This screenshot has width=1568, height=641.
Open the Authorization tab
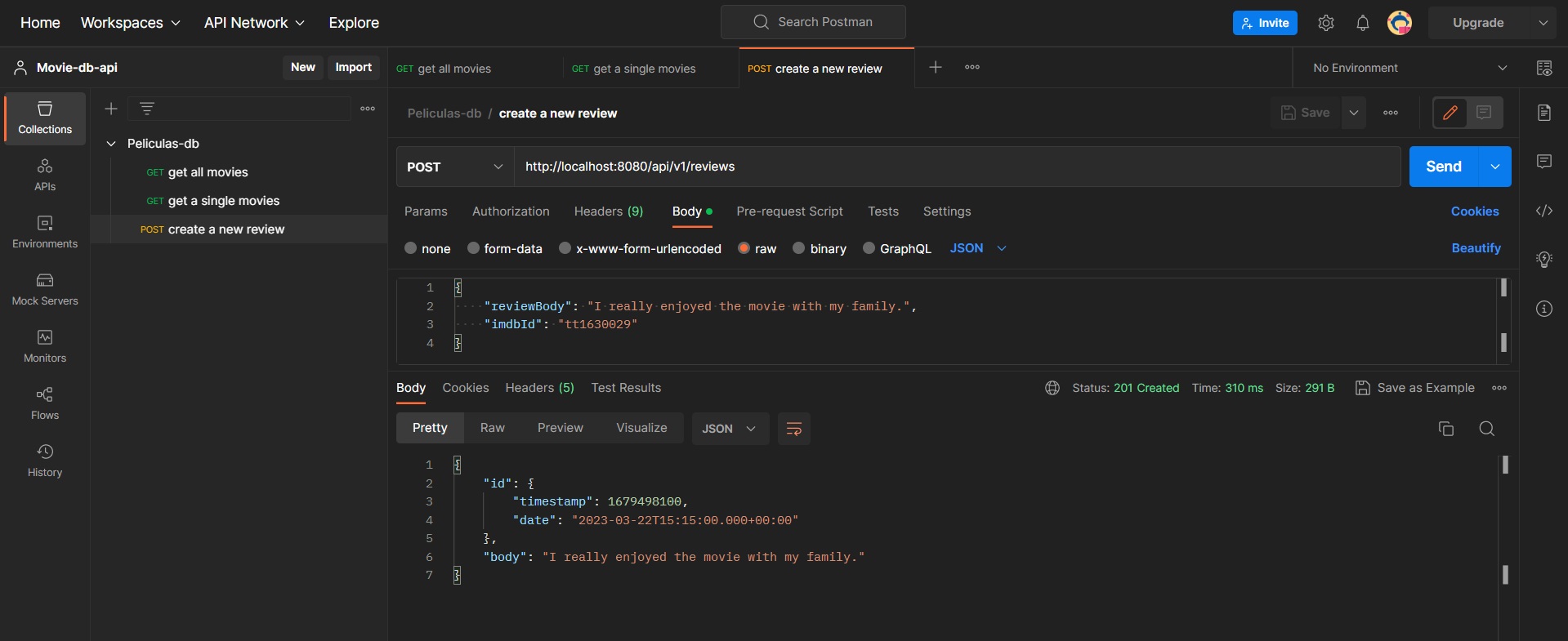pyautogui.click(x=511, y=211)
